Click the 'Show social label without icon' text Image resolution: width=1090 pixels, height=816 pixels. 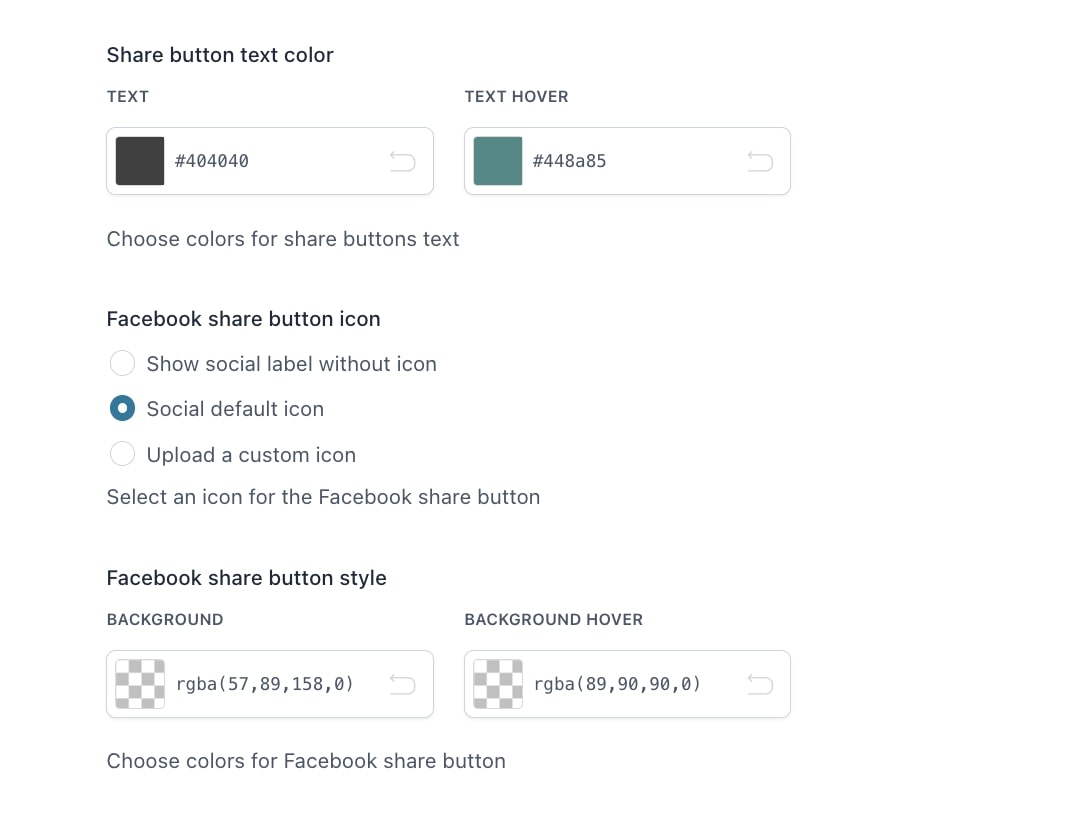tap(291, 364)
